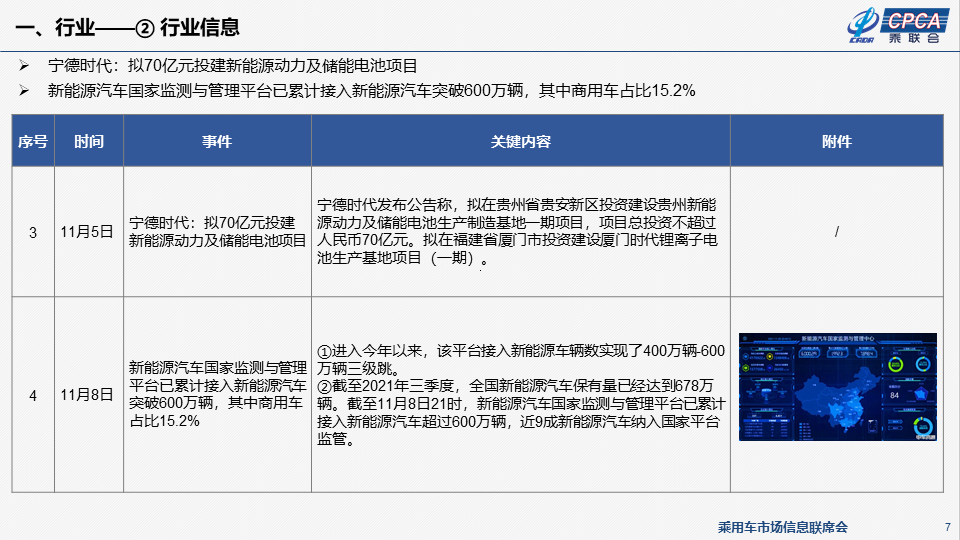Select the 附件 column header
The width and height of the screenshot is (960, 540).
coord(836,141)
